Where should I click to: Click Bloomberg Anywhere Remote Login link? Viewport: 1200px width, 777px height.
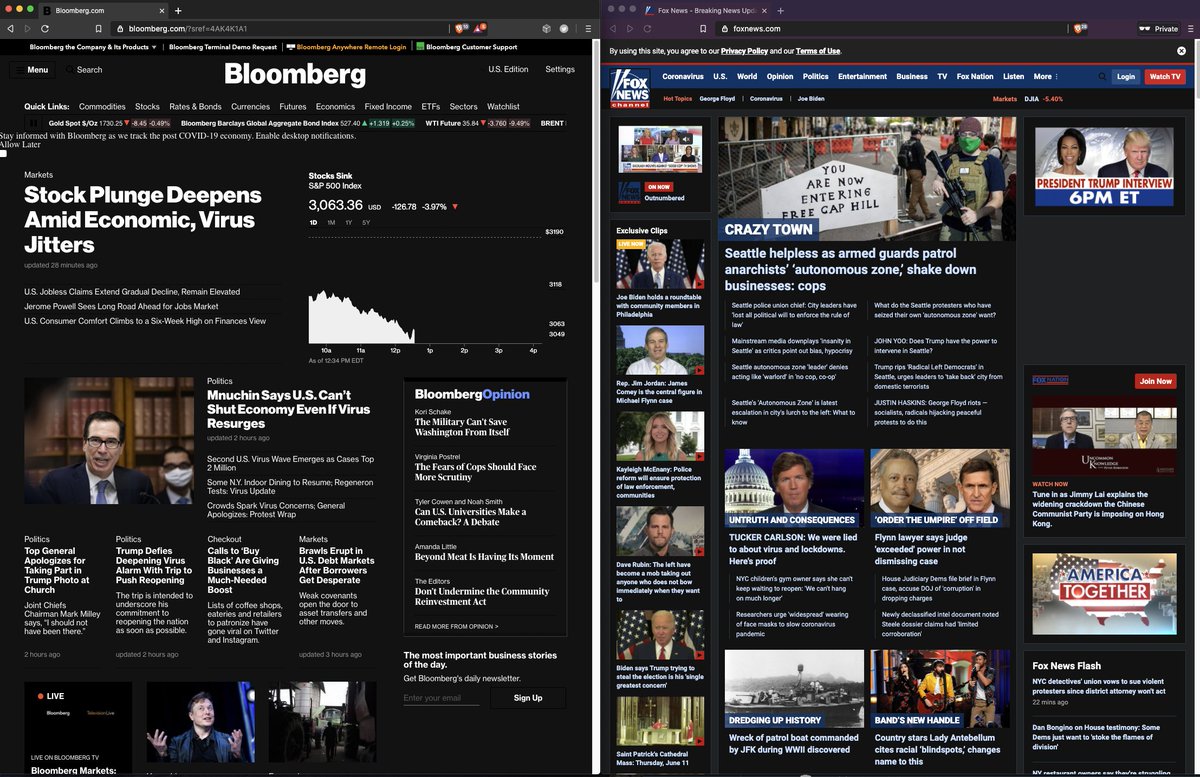[x=351, y=47]
